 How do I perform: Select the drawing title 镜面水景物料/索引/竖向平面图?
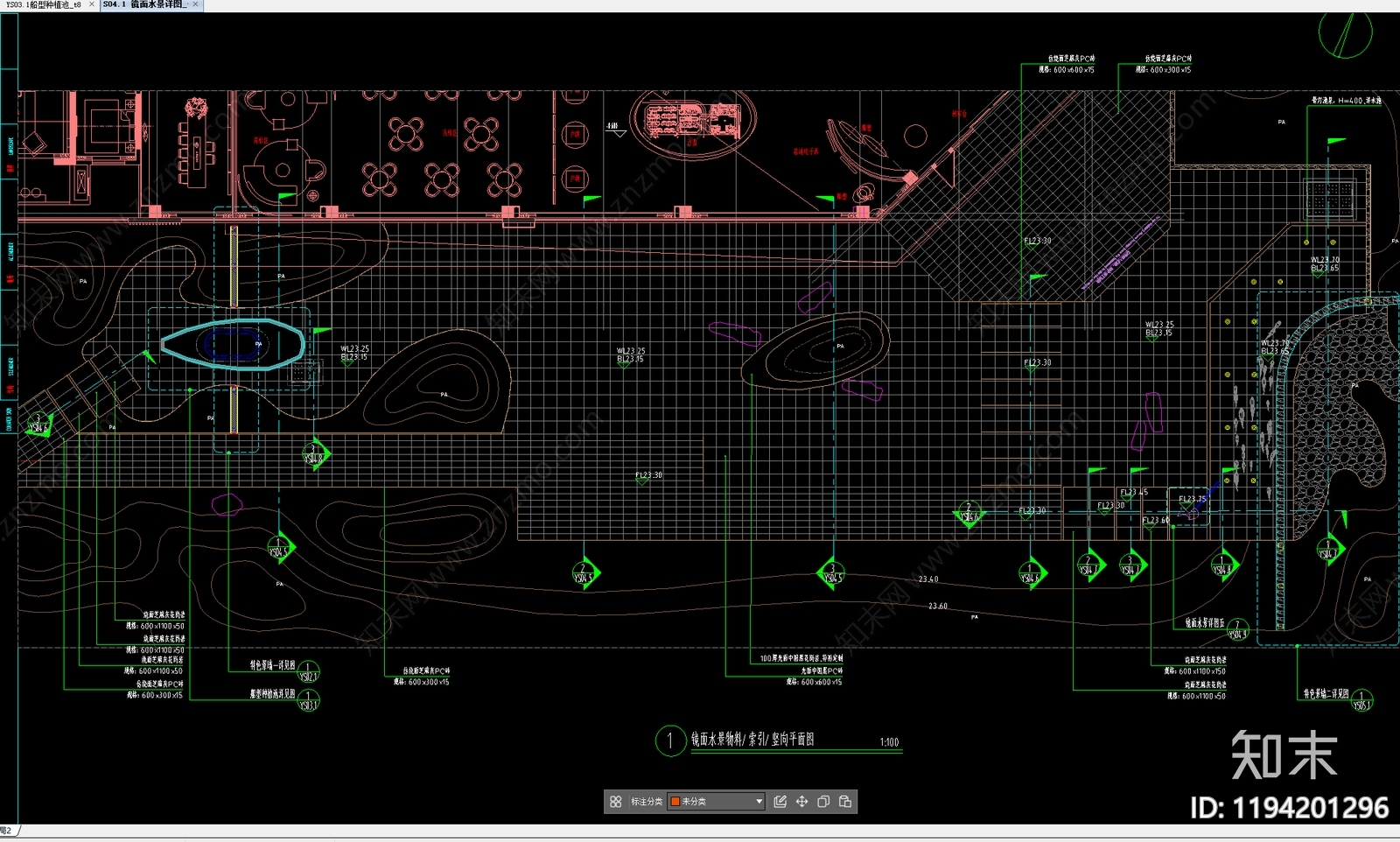pos(752,740)
